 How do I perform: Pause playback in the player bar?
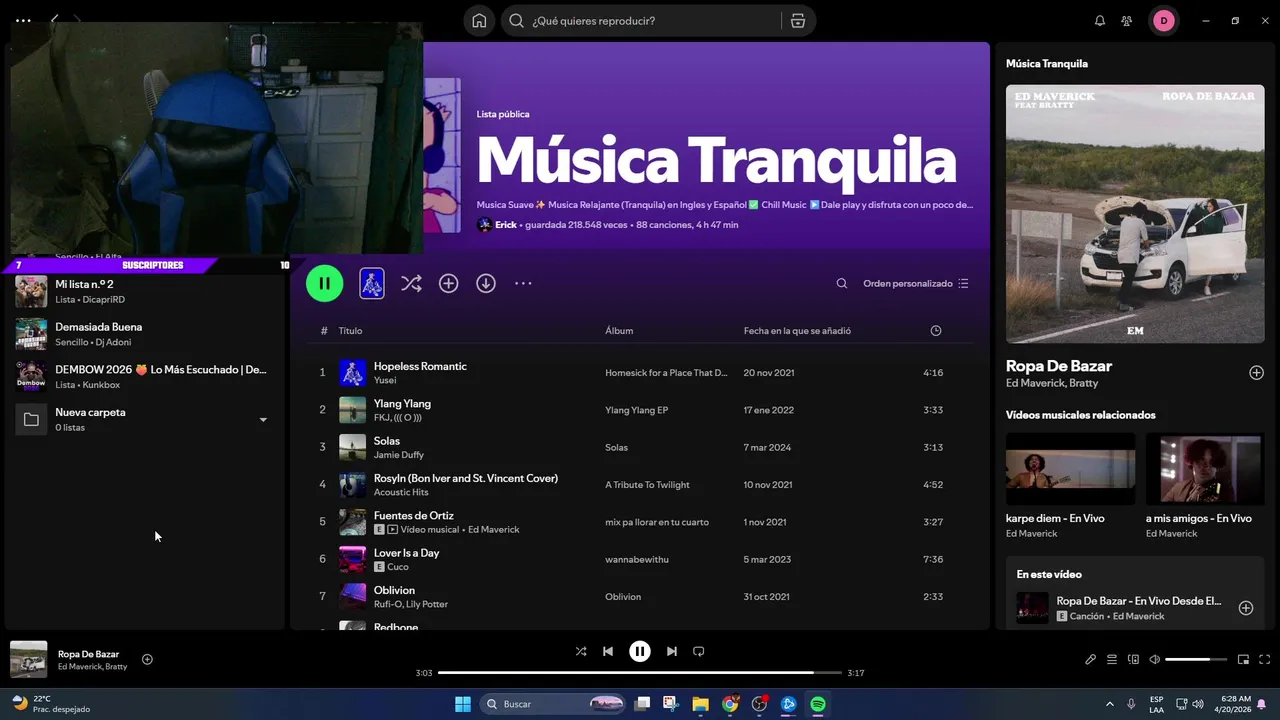point(640,651)
